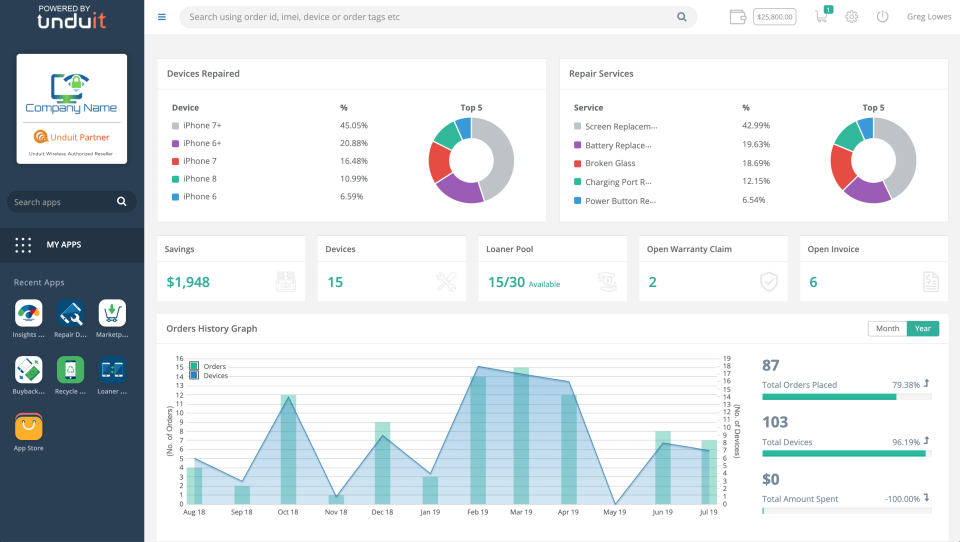Image resolution: width=960 pixels, height=542 pixels.
Task: Launch the Recycle app icon
Action: (x=70, y=370)
